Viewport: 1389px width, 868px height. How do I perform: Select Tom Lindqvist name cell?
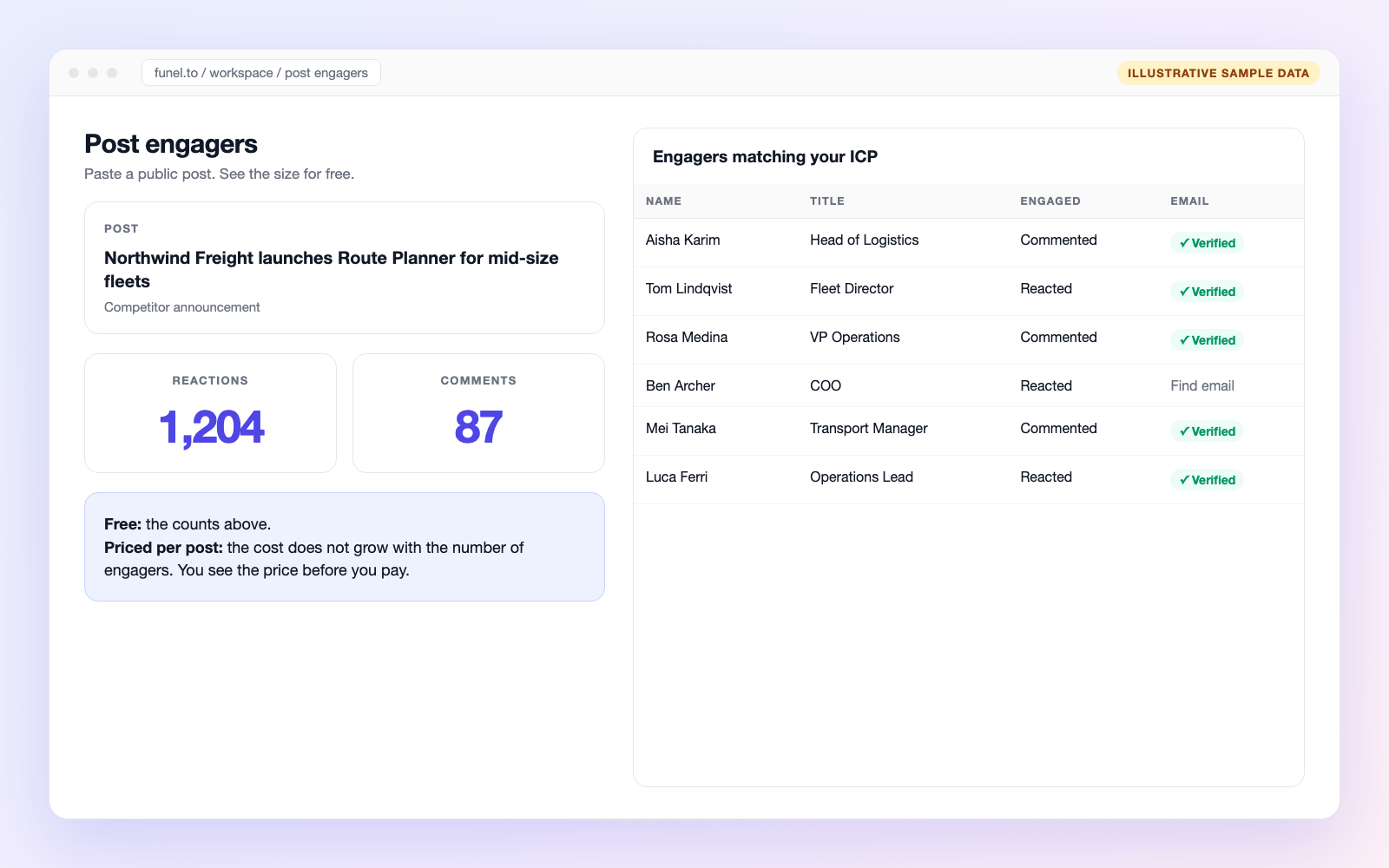[689, 289]
